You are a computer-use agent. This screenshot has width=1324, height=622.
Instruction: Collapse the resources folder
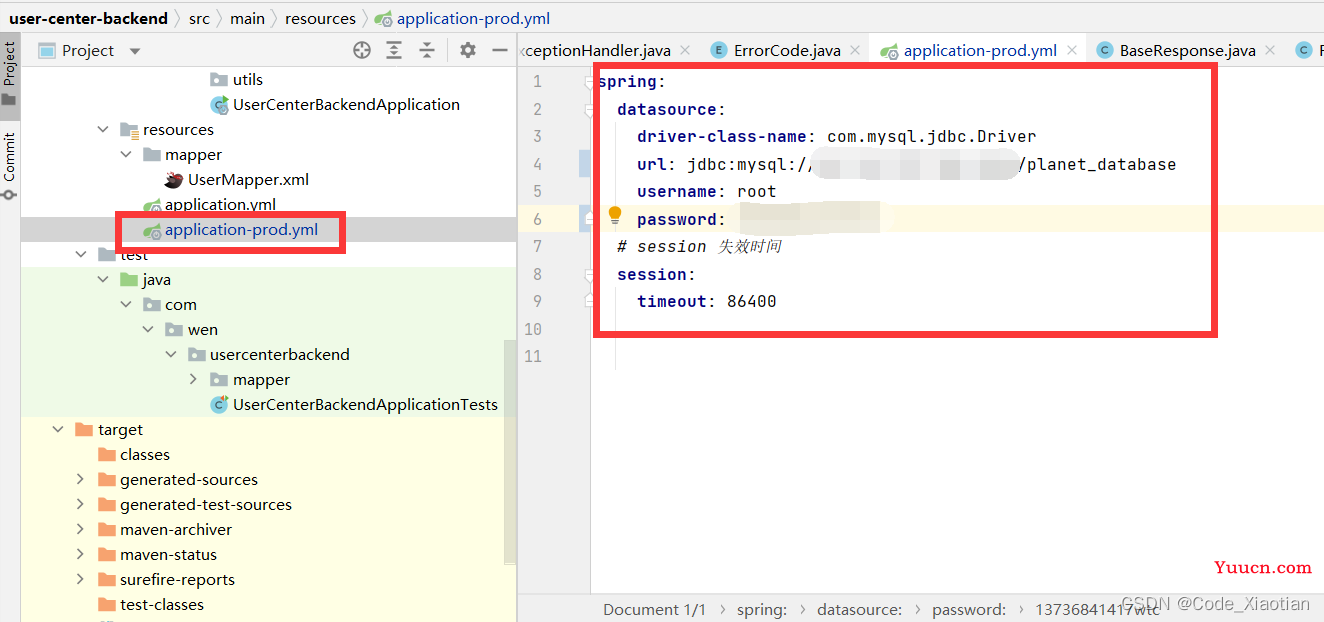(103, 130)
